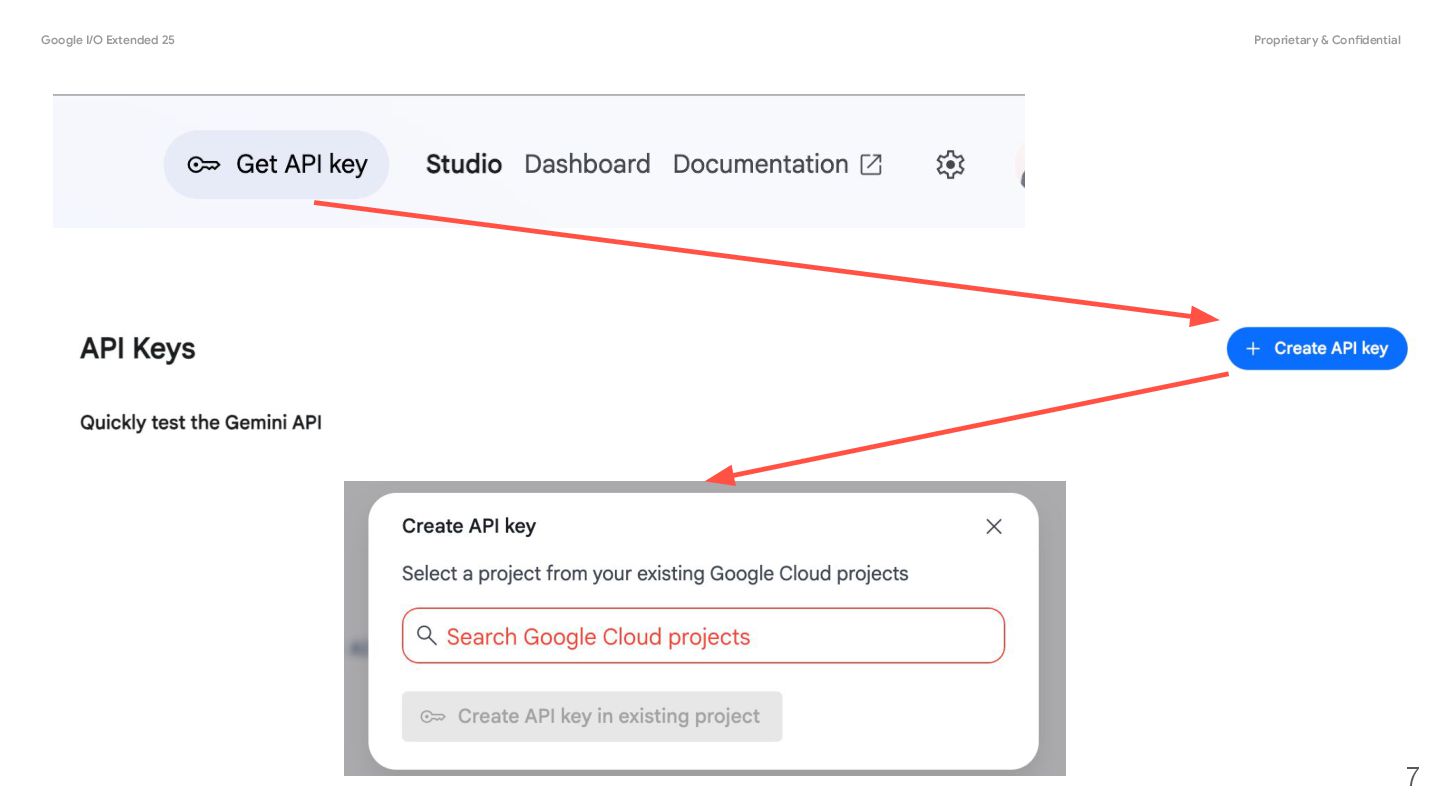The image size is (1440, 810).
Task: Switch to the Studio tab
Action: pos(464,164)
